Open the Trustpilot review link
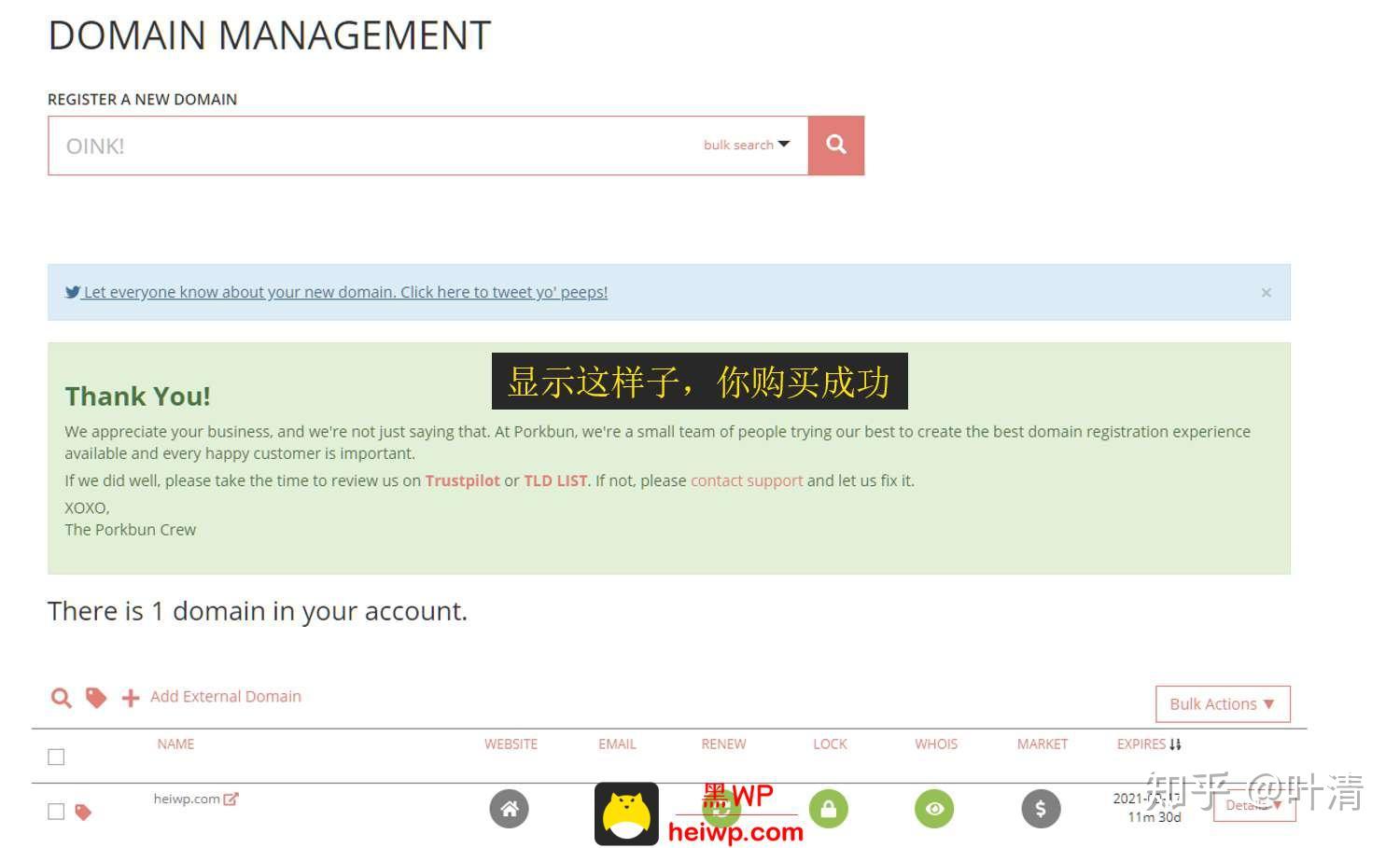 (463, 480)
